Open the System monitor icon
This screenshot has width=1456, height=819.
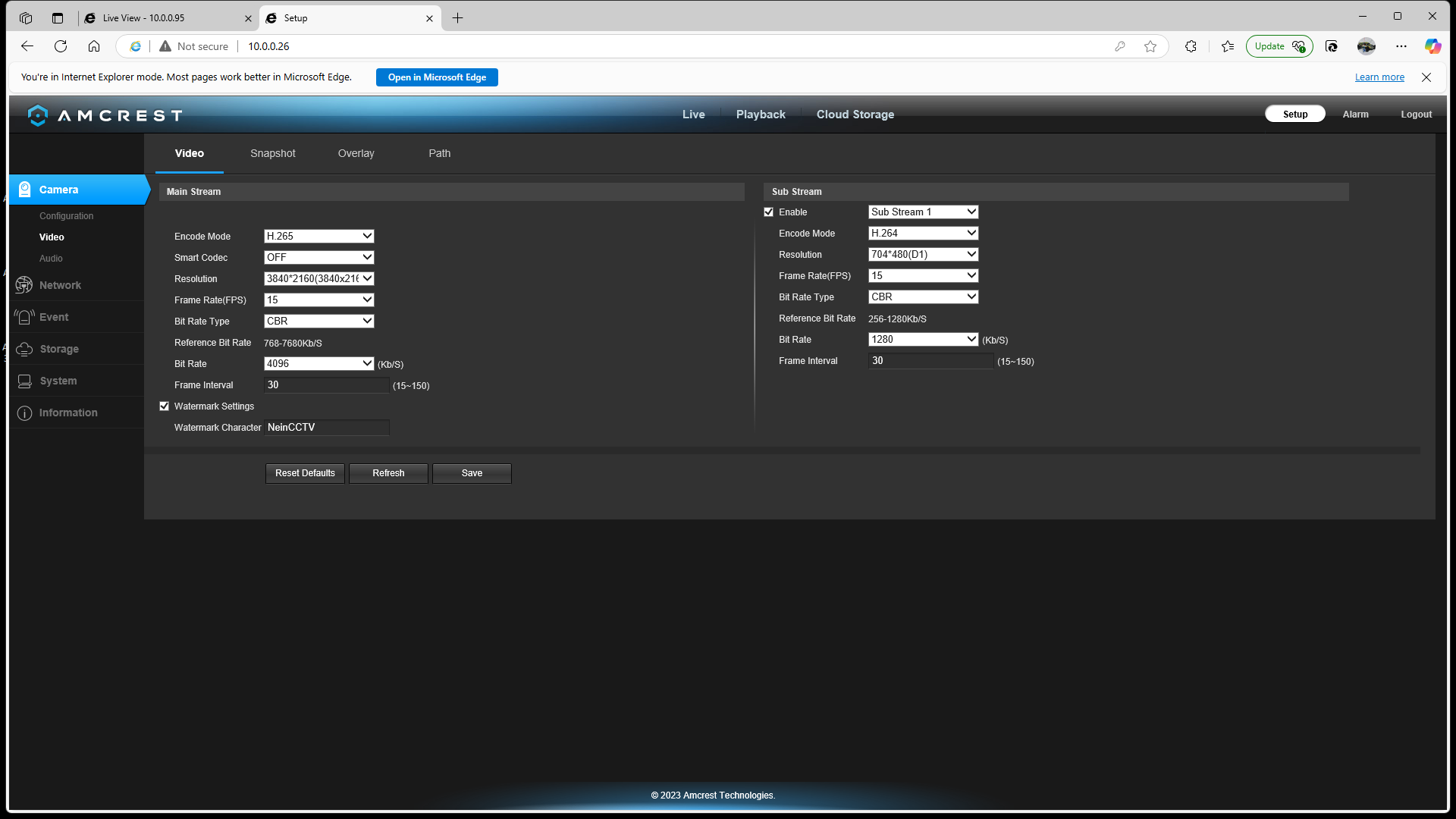(24, 381)
